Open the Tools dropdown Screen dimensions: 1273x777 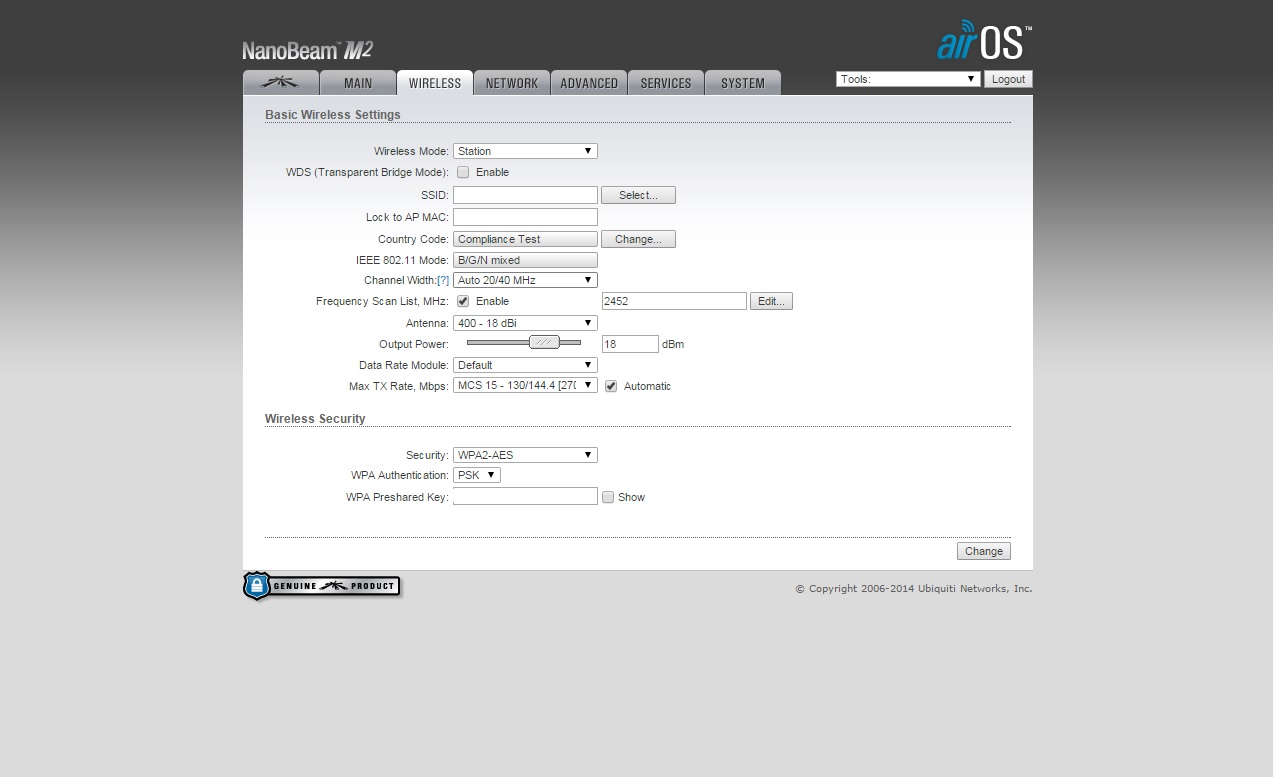pos(908,79)
